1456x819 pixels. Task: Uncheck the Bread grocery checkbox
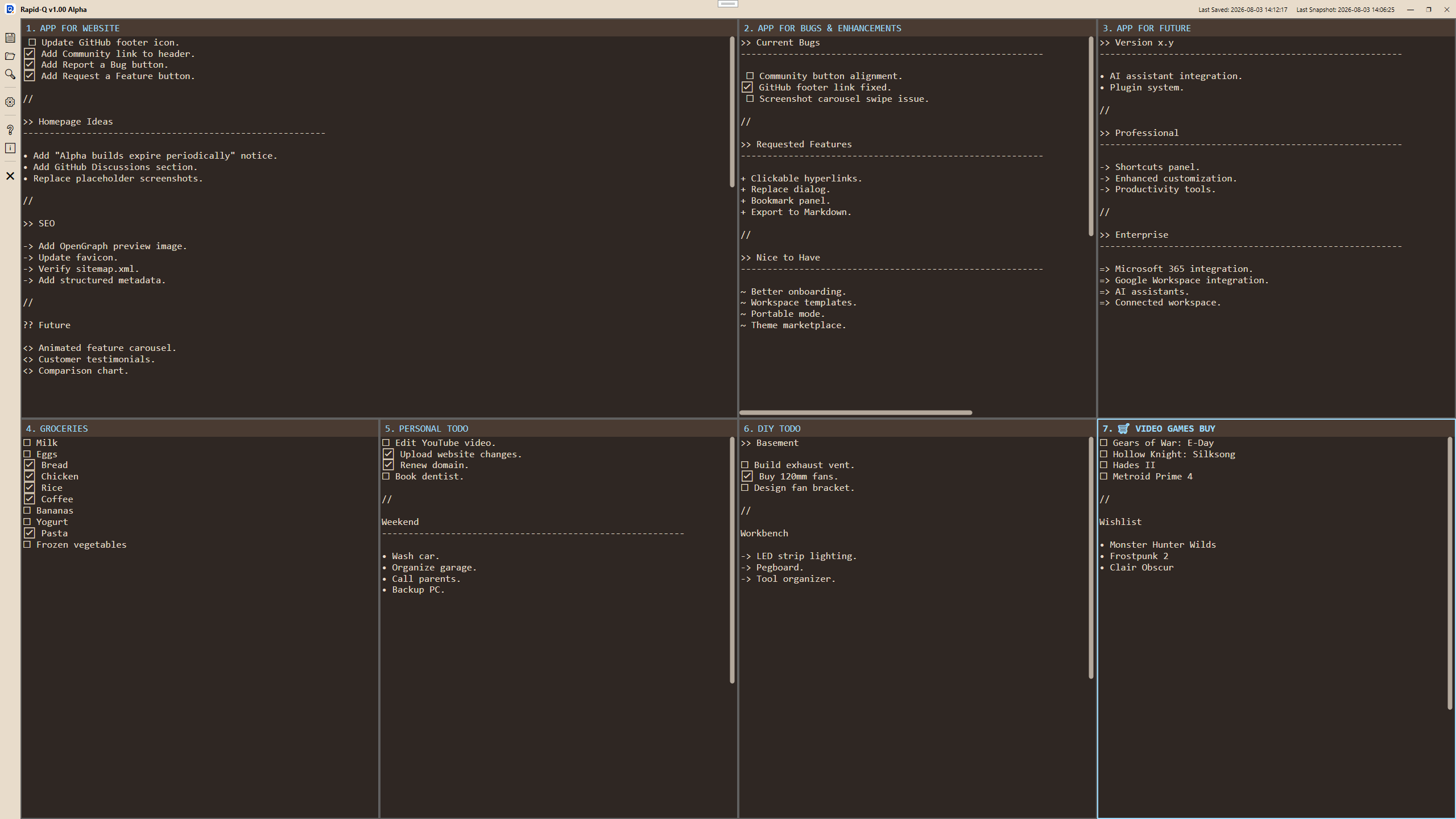coord(30,465)
